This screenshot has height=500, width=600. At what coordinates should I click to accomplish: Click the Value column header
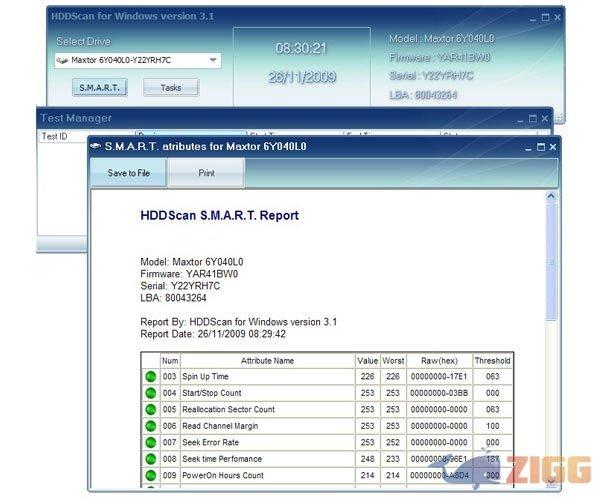click(x=367, y=361)
